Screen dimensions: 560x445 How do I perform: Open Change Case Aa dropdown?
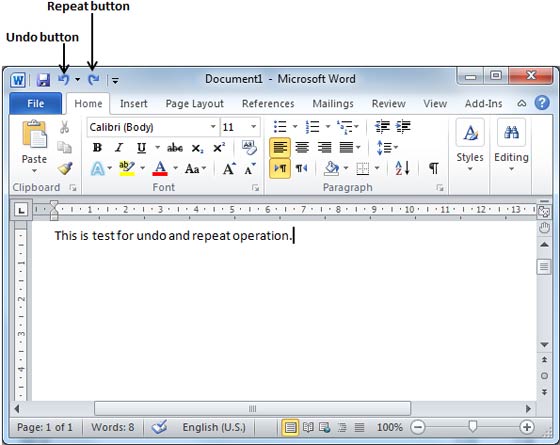195,169
